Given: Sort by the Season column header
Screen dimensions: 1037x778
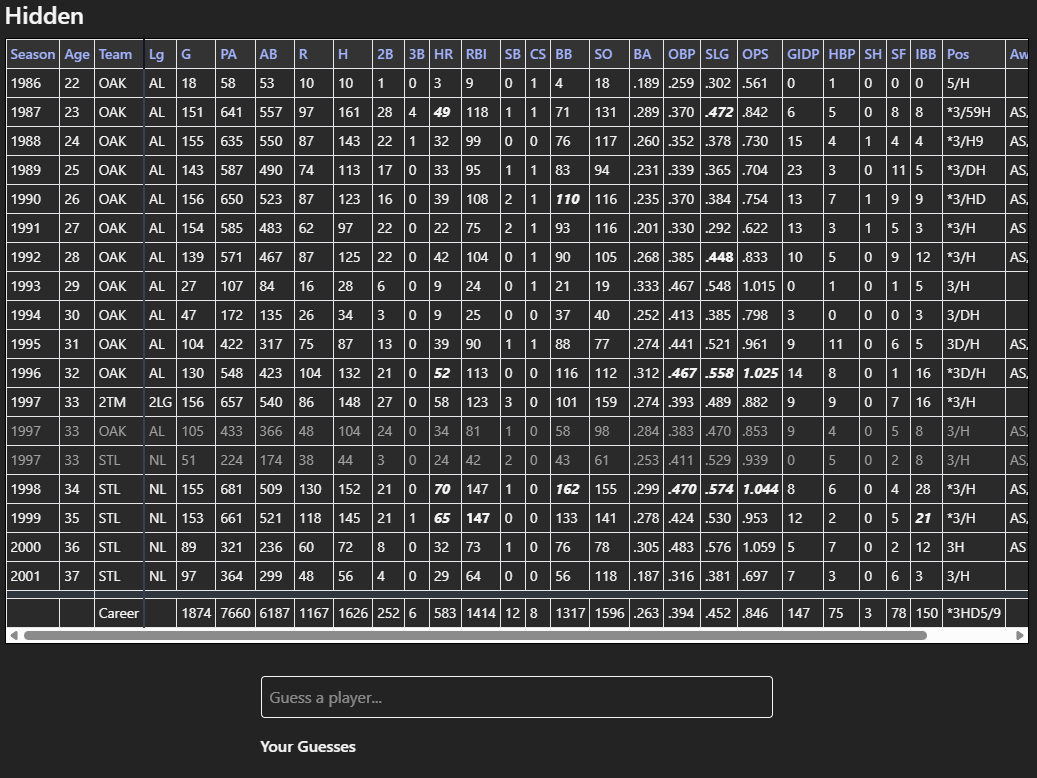Looking at the screenshot, I should [33, 54].
